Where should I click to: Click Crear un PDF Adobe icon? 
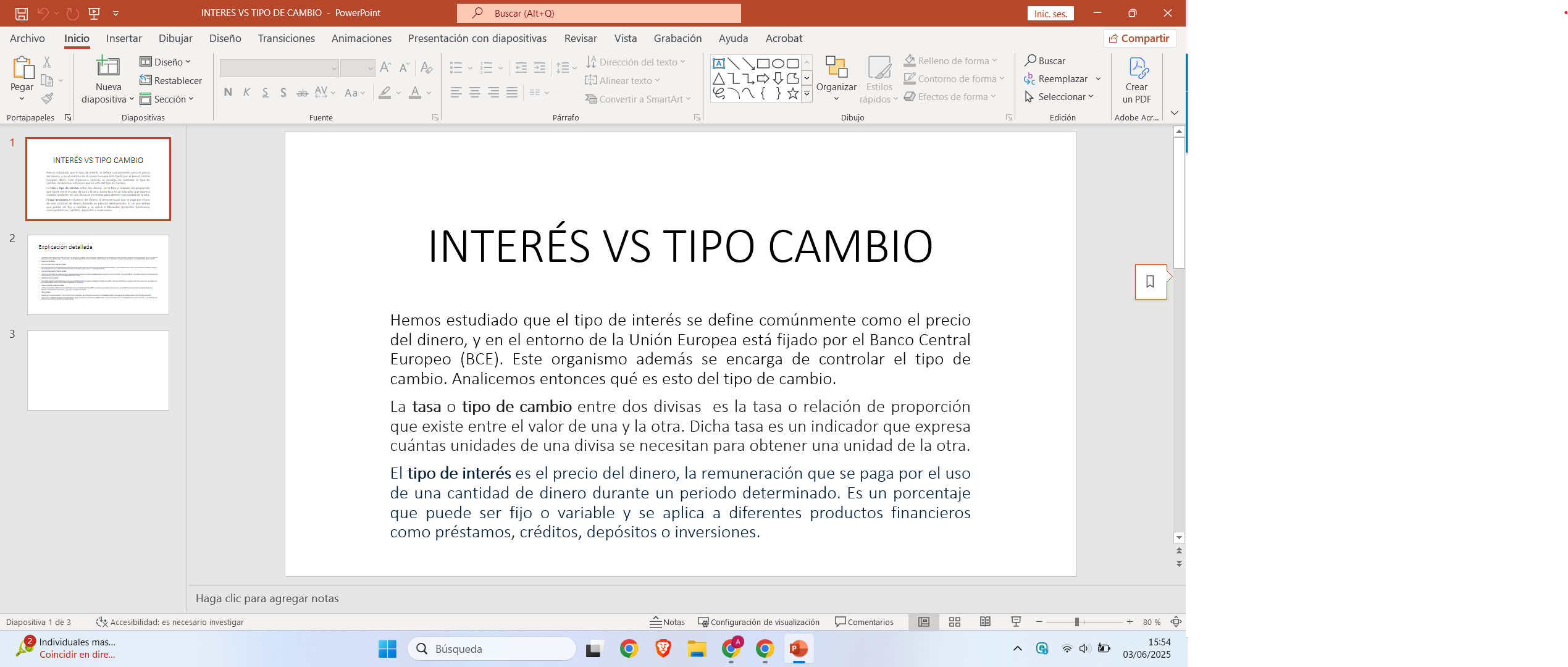pyautogui.click(x=1137, y=80)
